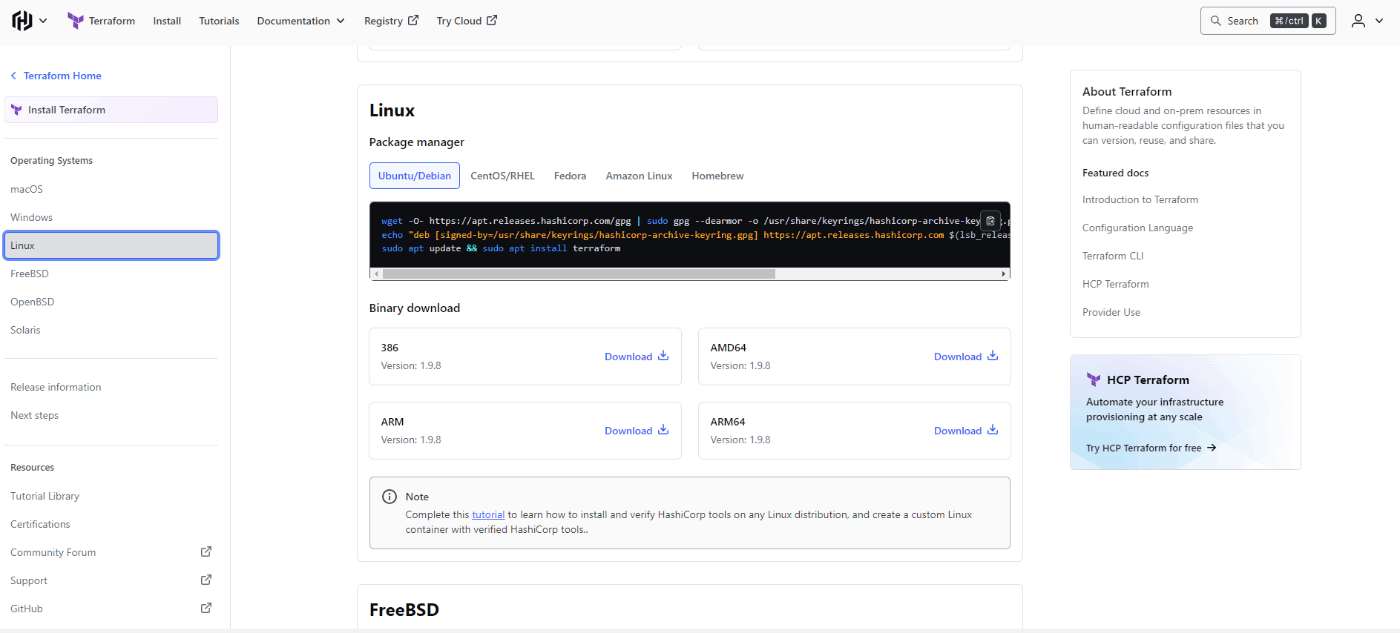Click Try HCP Terraform for free
Screen dimensions: 1400x633
pos(1151,448)
